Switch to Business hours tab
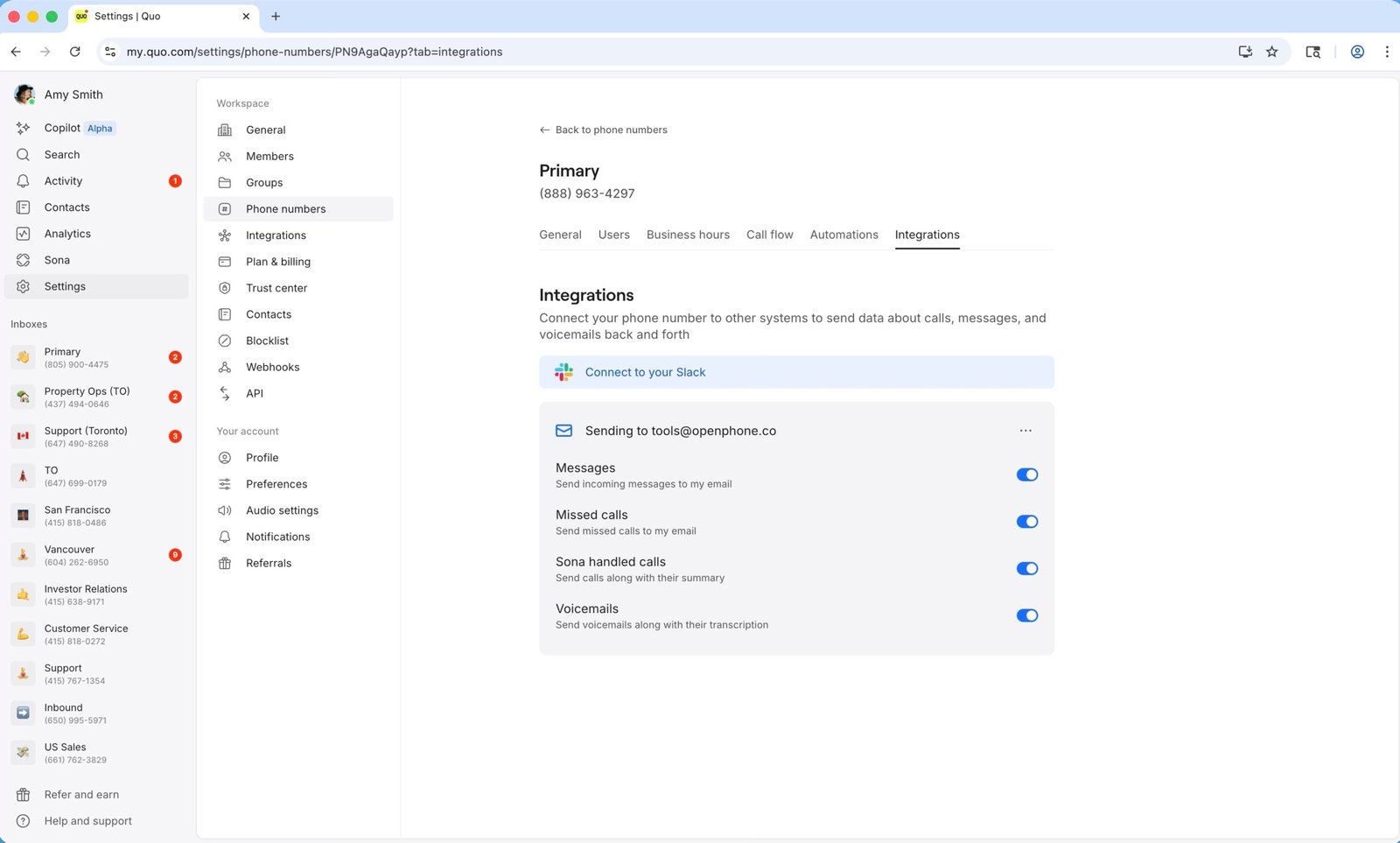This screenshot has height=843, width=1400. click(688, 235)
